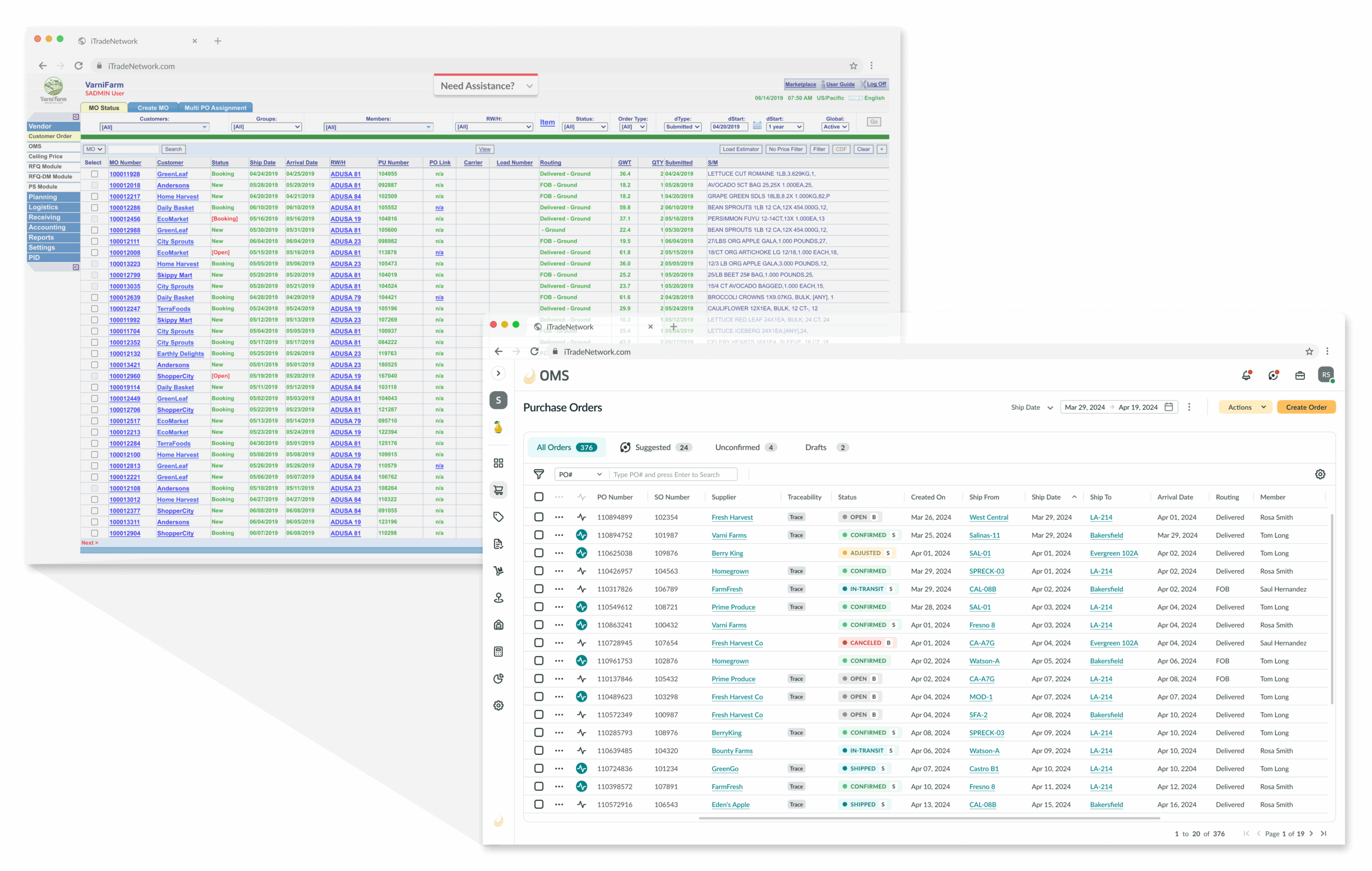
Task: Open the Need Assistance dropdown
Action: (486, 86)
